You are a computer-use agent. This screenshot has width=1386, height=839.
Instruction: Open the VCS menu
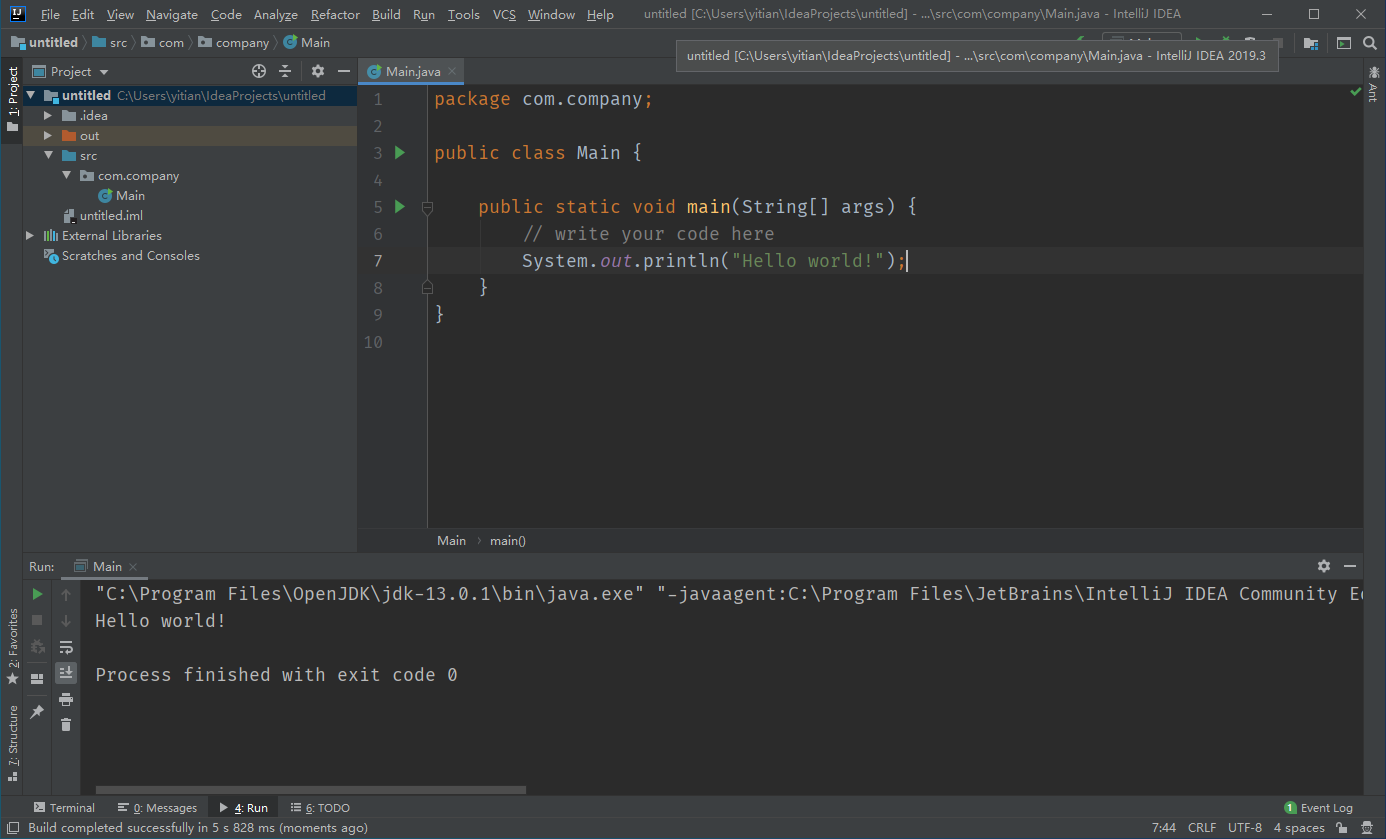coord(504,15)
